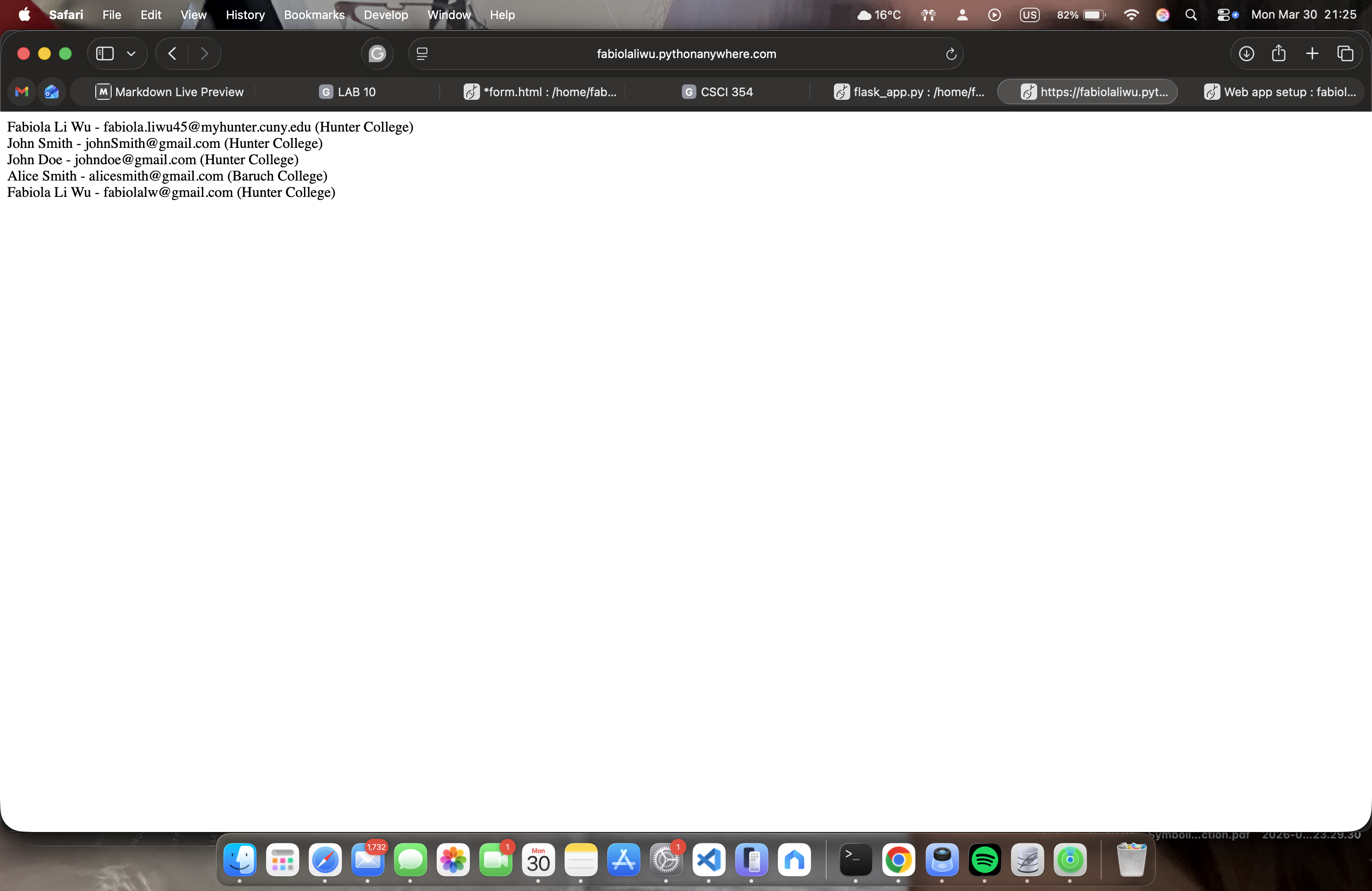The image size is (1372, 891).
Task: Open macOS Control Center toggles icon
Action: (1223, 15)
